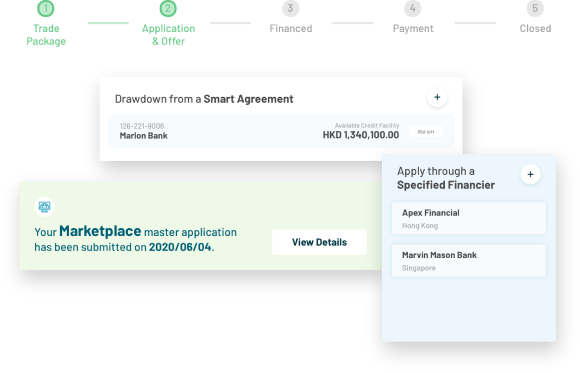Click the Marketplace monitor icon
The height and width of the screenshot is (373, 580).
coord(44,206)
